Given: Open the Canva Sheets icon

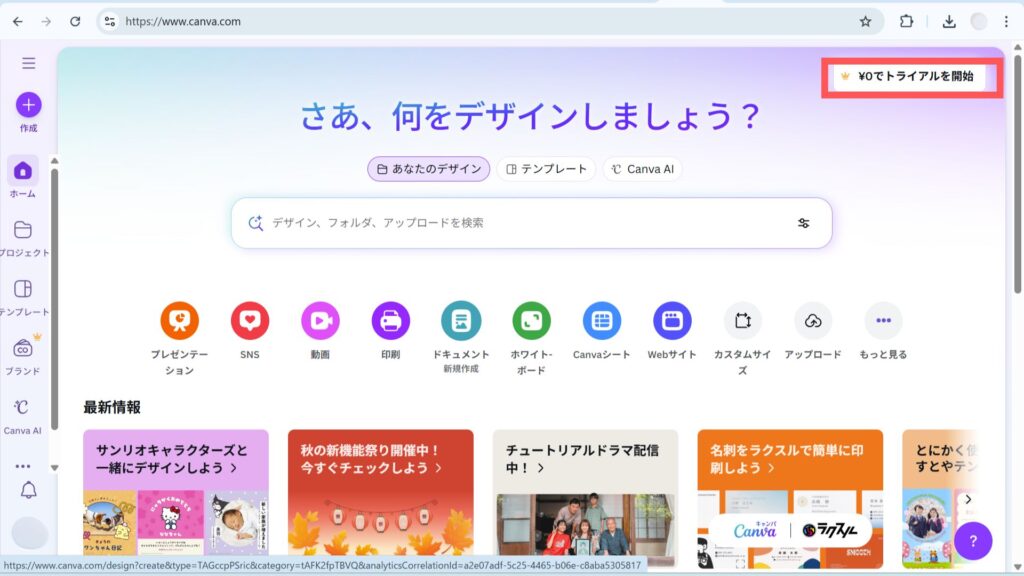Looking at the screenshot, I should (602, 321).
